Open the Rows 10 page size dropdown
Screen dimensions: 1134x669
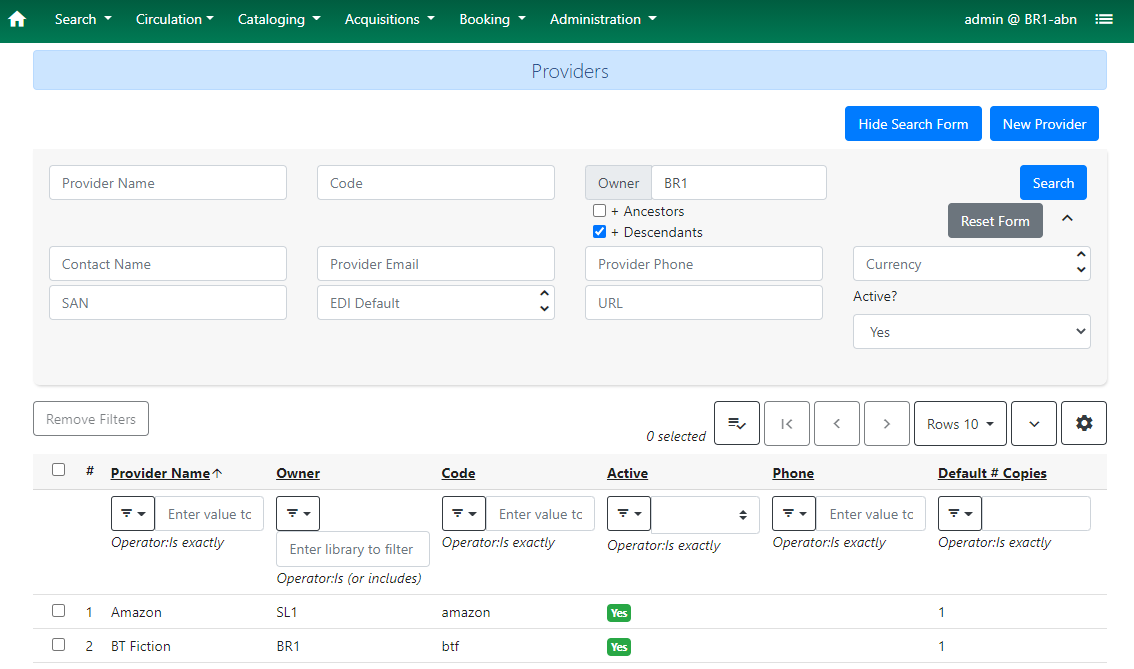[959, 424]
